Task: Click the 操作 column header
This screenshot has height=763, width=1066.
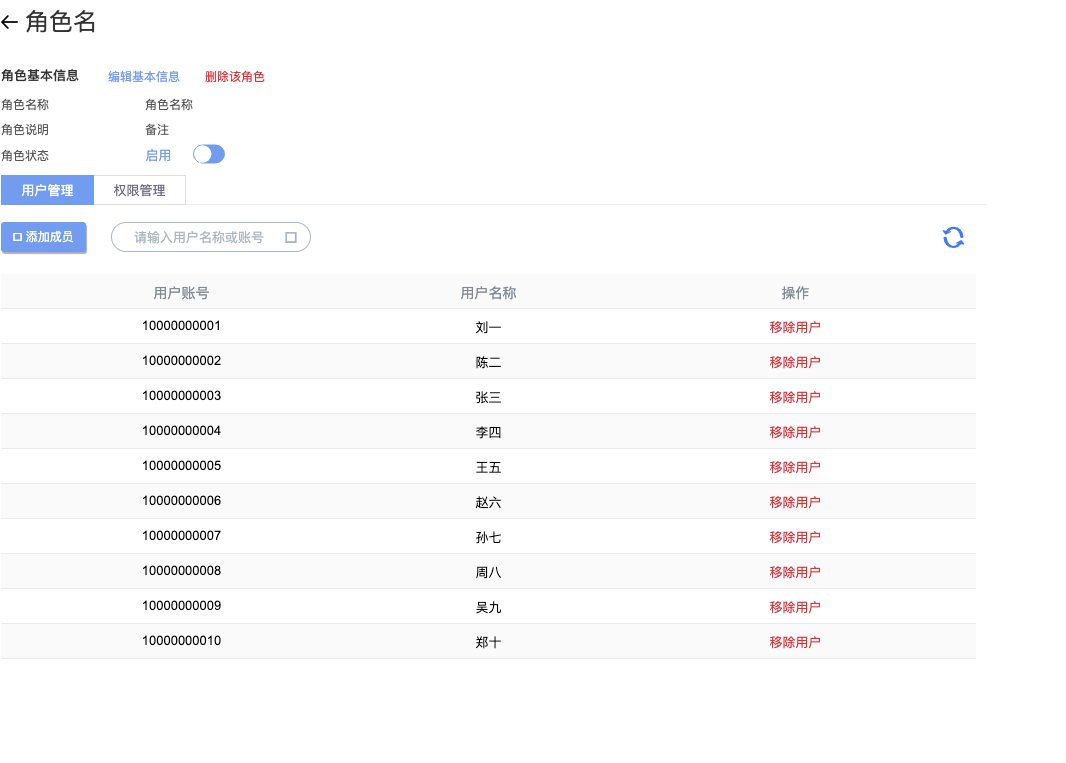Action: point(795,293)
